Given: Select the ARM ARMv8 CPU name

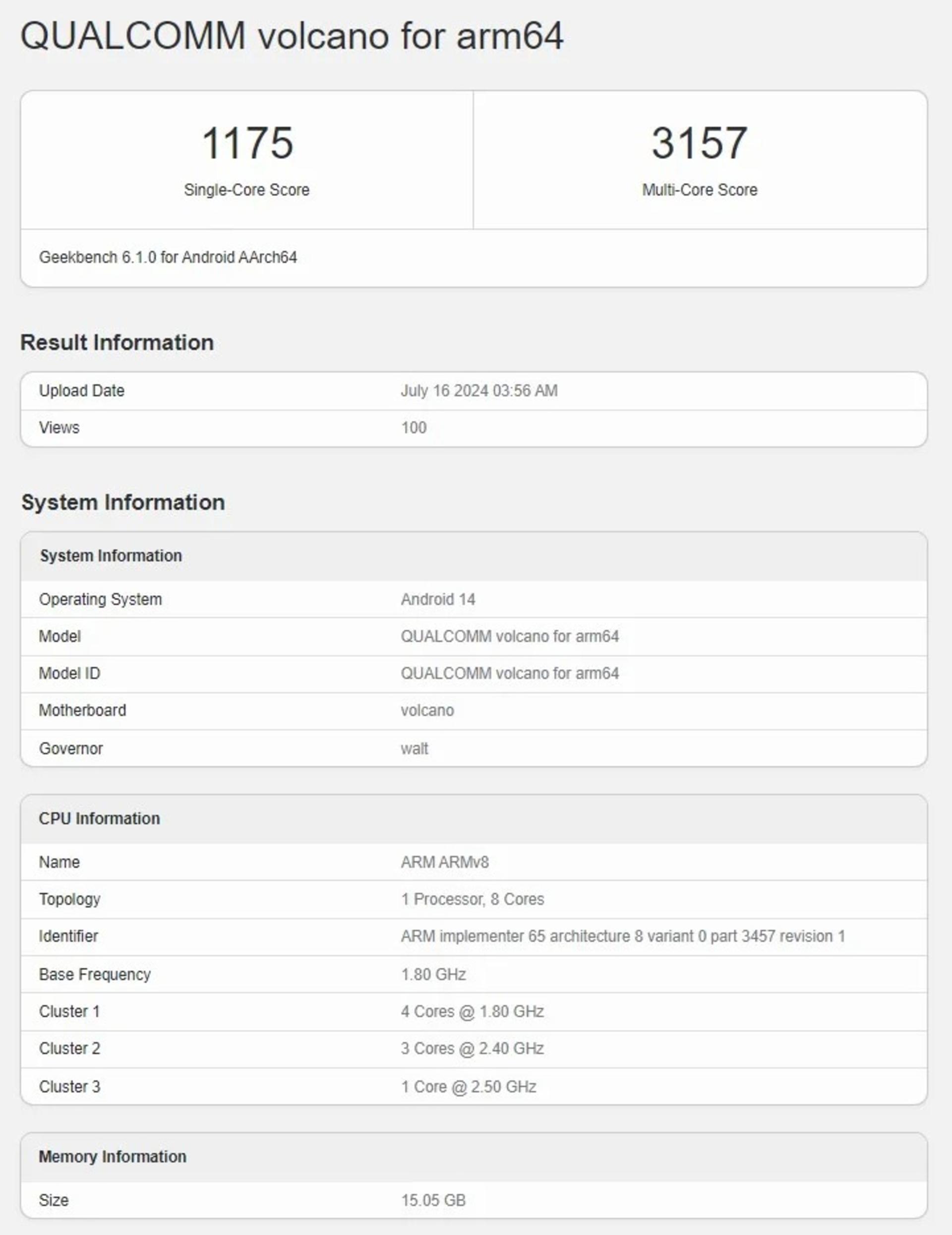Looking at the screenshot, I should click(x=445, y=863).
